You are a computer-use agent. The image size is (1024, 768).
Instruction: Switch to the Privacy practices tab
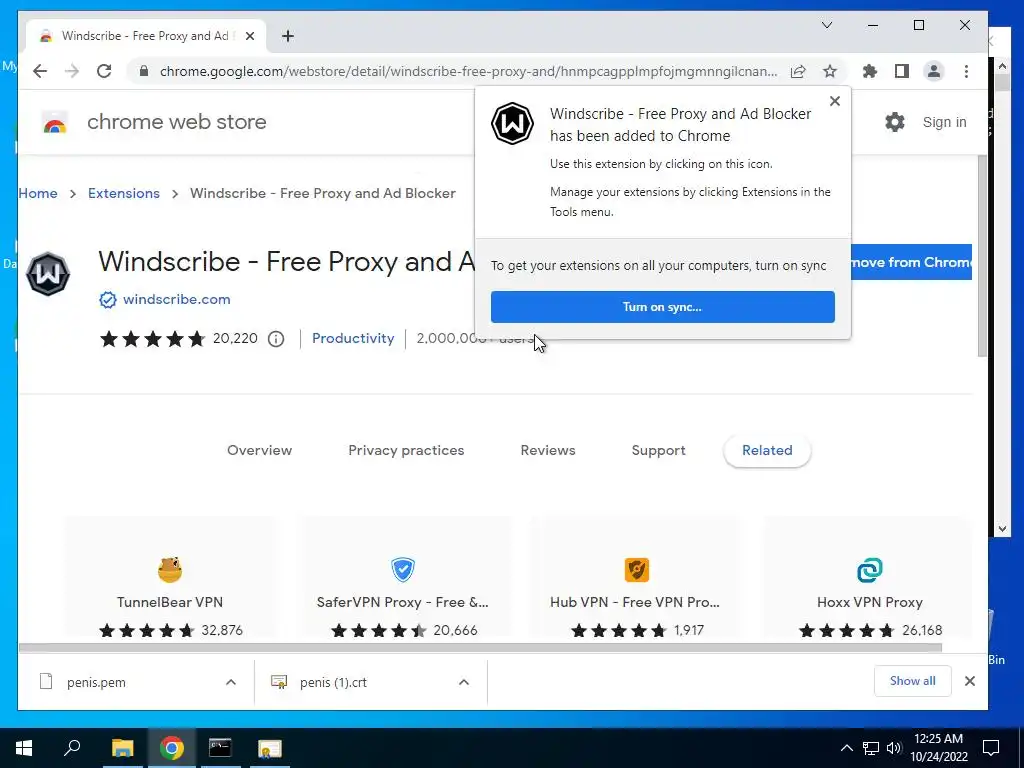point(406,450)
